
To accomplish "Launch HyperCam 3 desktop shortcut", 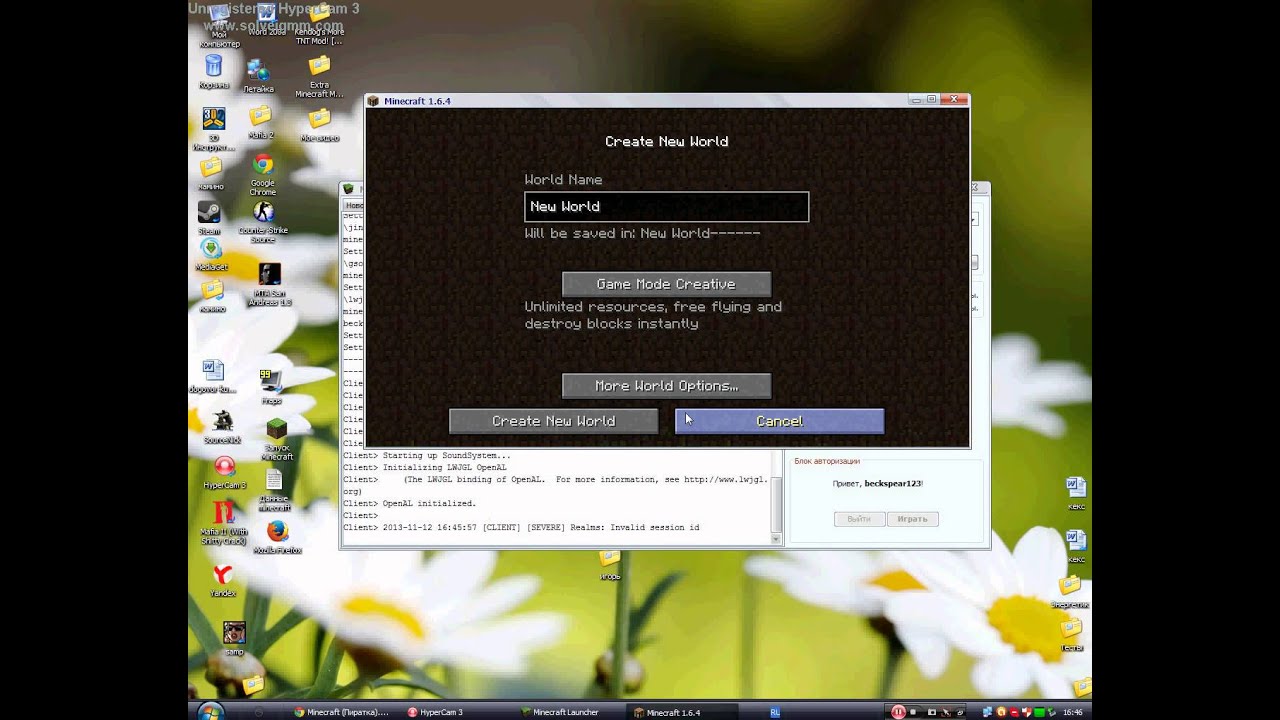I will (x=224, y=473).
